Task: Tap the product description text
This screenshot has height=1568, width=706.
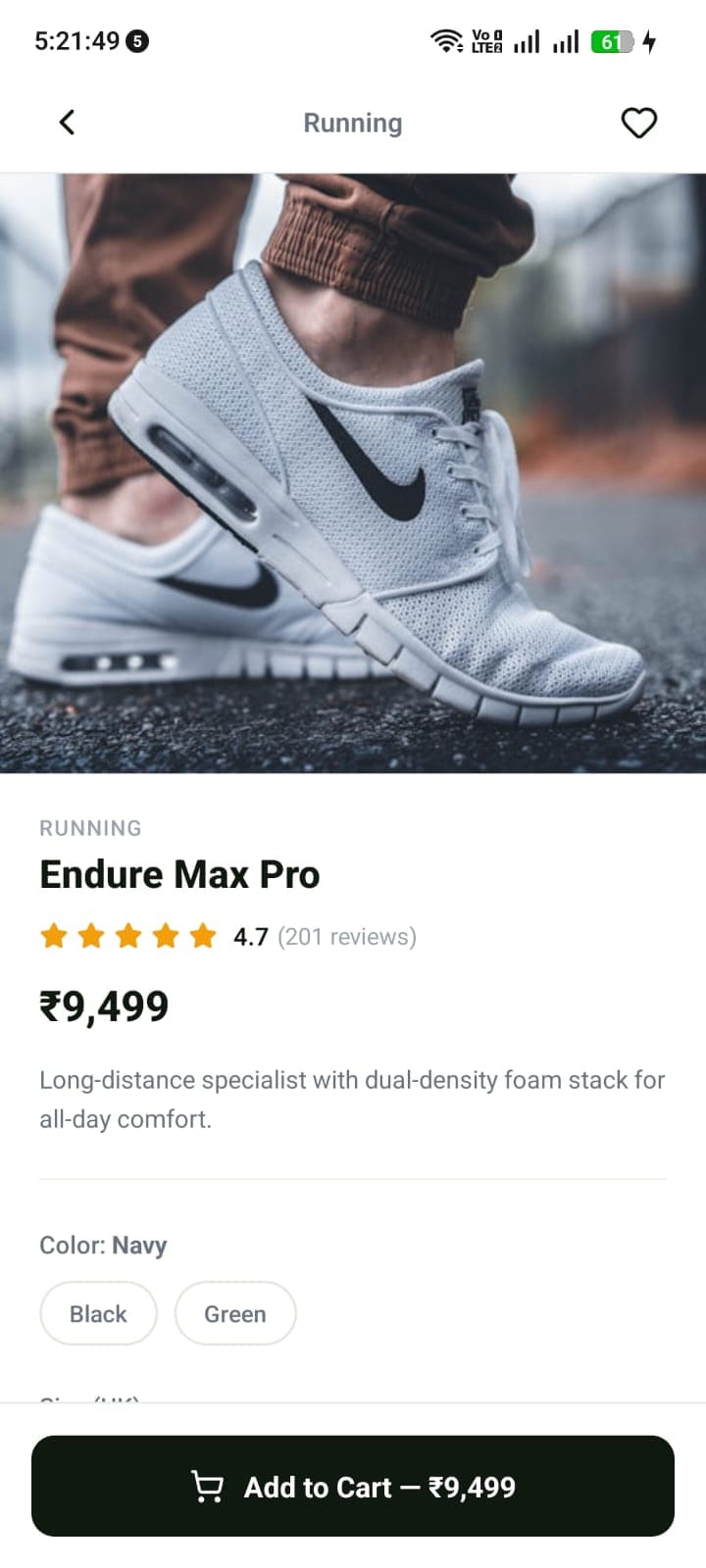Action: tap(352, 1100)
